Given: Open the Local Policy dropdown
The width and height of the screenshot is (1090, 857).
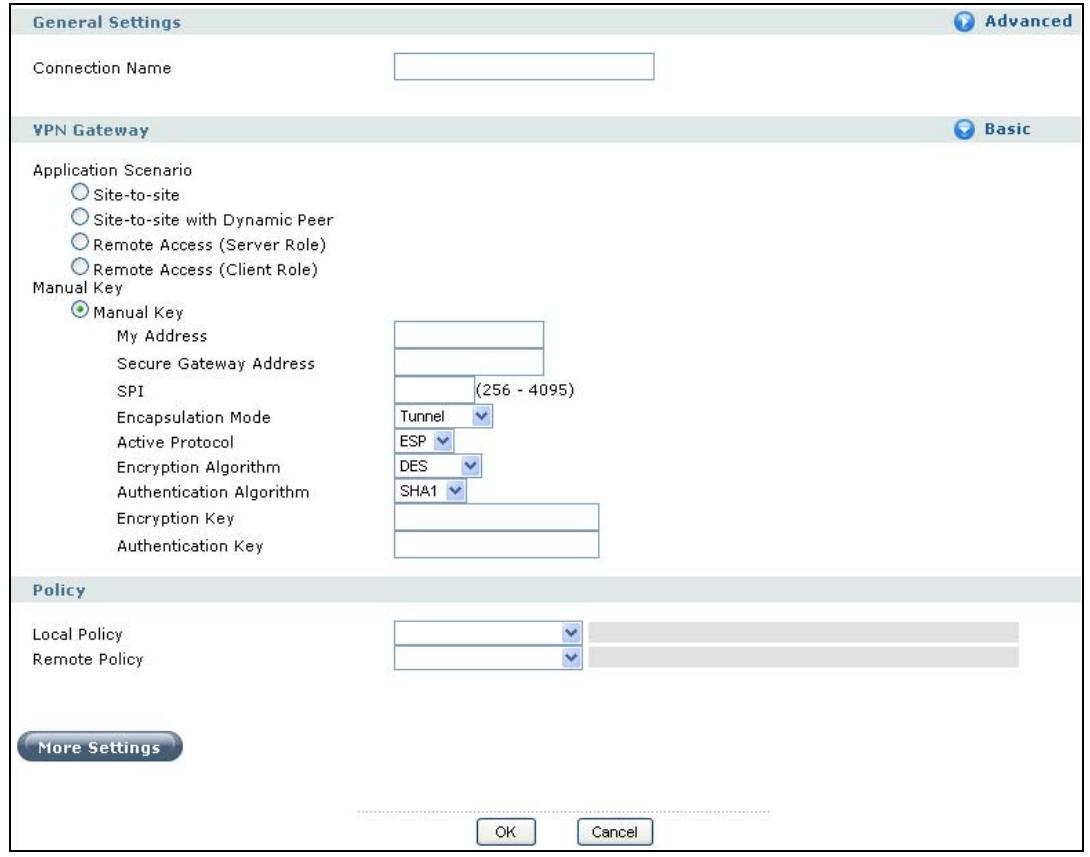Looking at the screenshot, I should (487, 633).
